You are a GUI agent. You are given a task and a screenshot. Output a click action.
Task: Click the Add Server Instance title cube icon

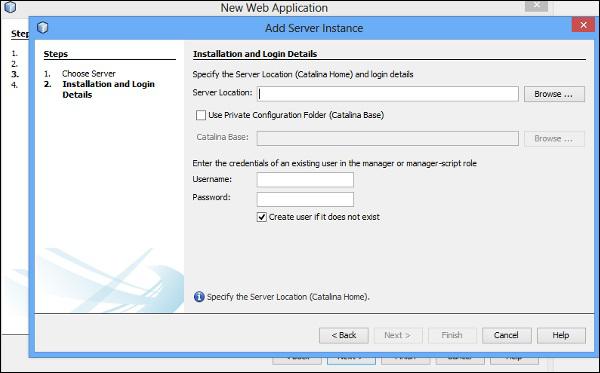pyautogui.click(x=42, y=28)
